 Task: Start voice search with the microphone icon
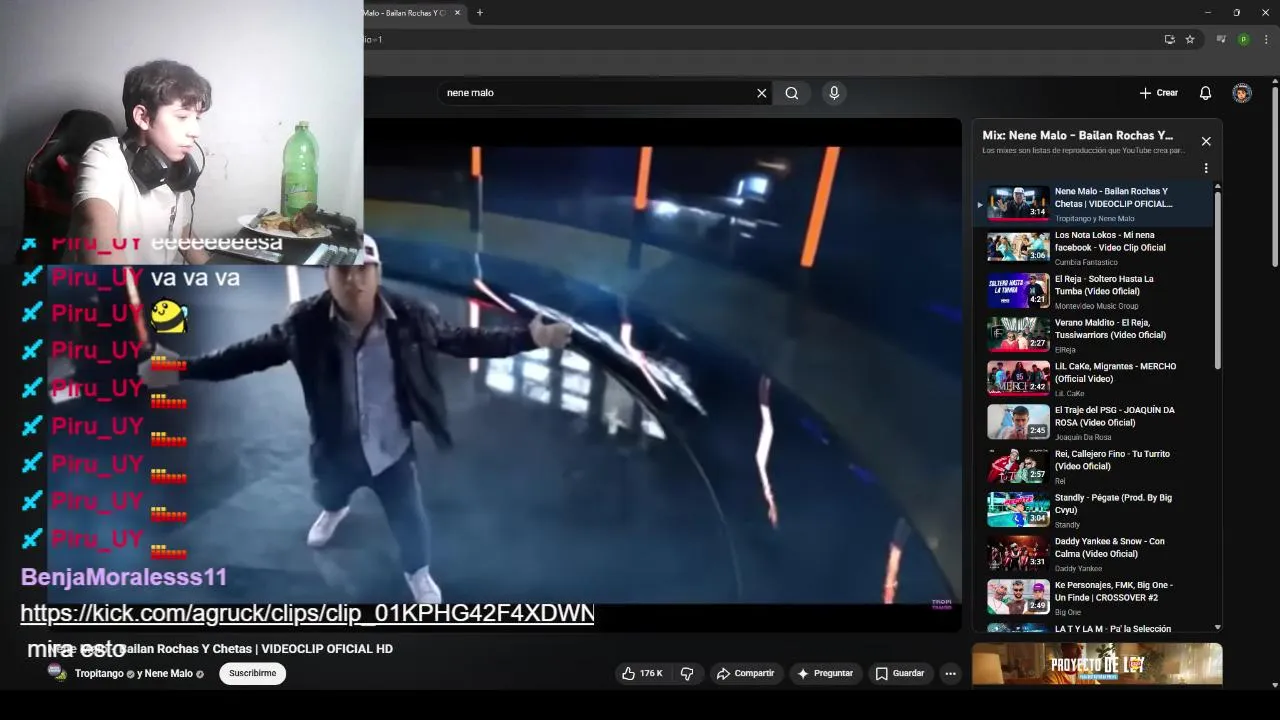[834, 93]
